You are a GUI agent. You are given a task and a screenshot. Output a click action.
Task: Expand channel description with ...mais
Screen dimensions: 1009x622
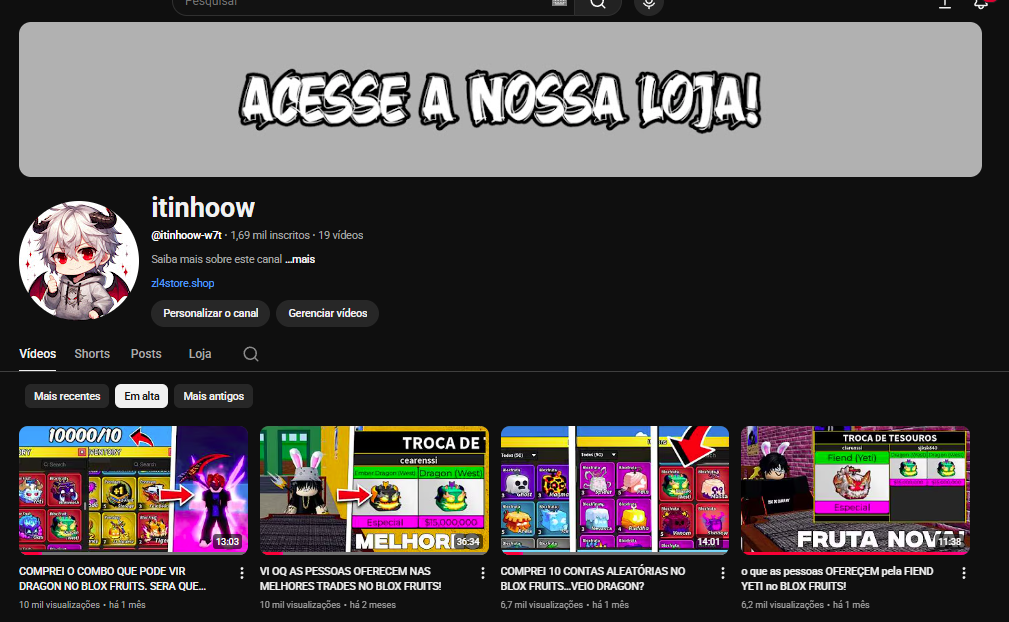(300, 259)
